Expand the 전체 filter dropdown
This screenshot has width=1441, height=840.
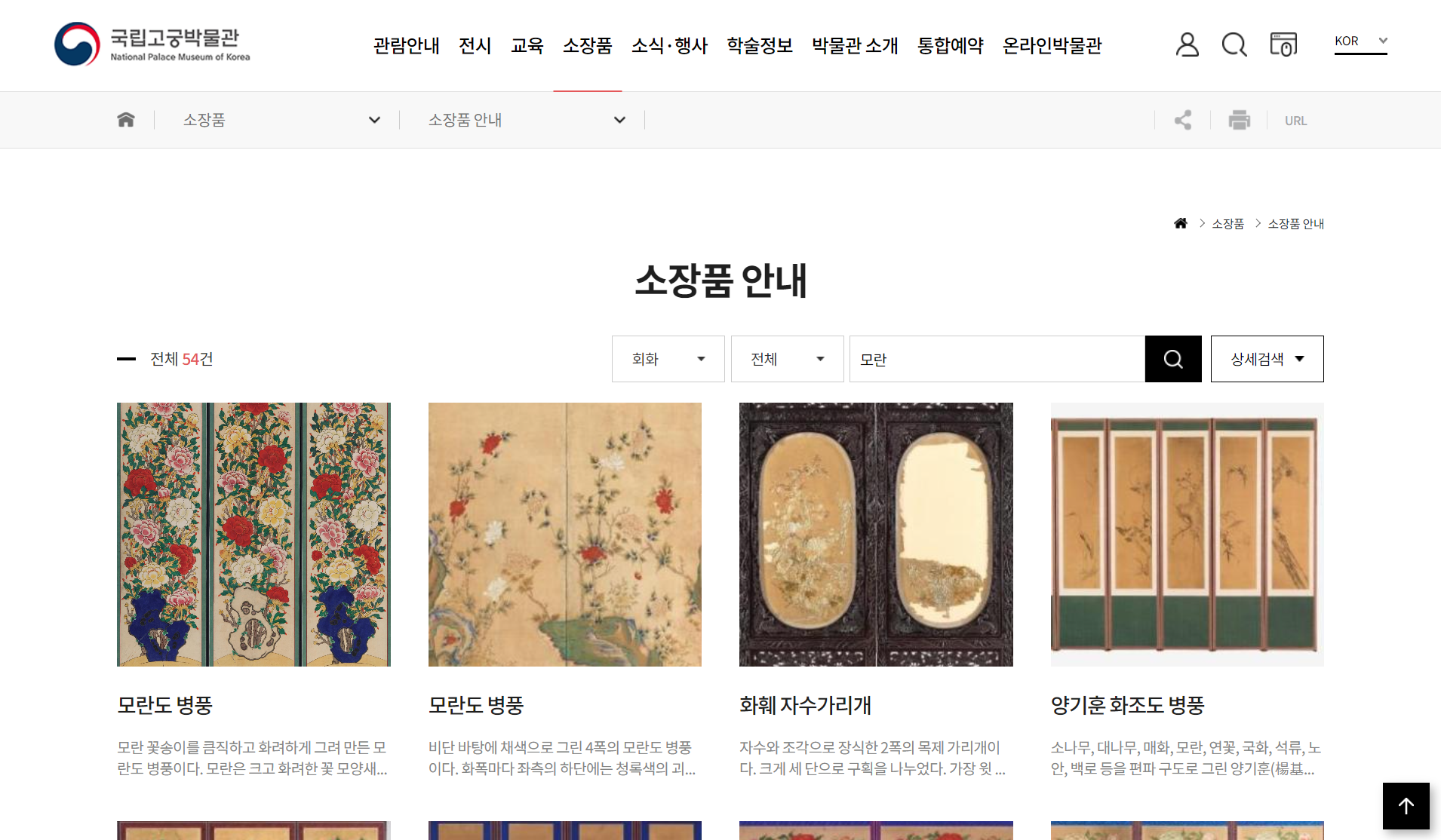(788, 359)
